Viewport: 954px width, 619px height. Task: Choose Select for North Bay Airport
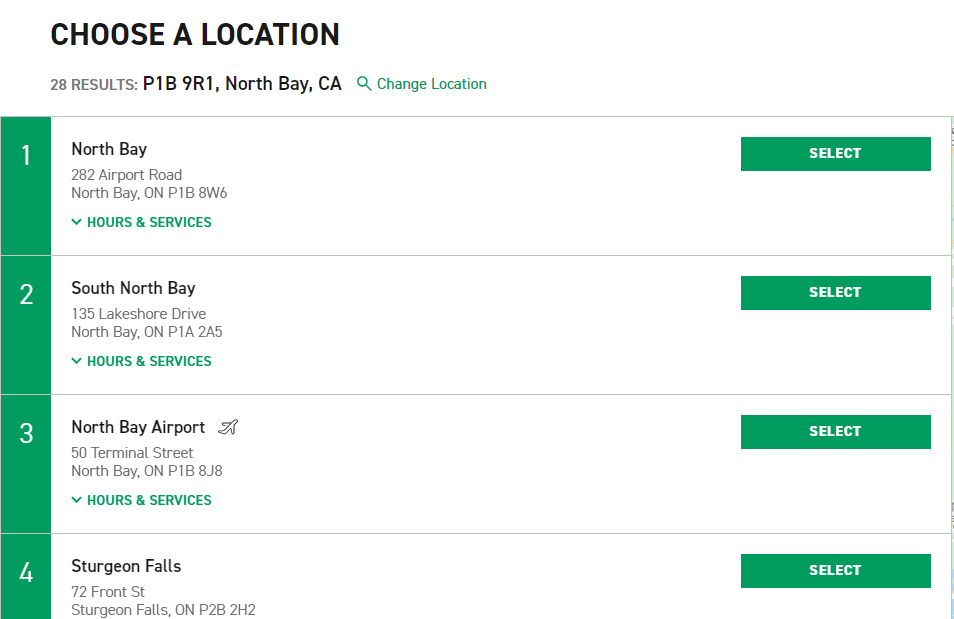[x=835, y=432]
